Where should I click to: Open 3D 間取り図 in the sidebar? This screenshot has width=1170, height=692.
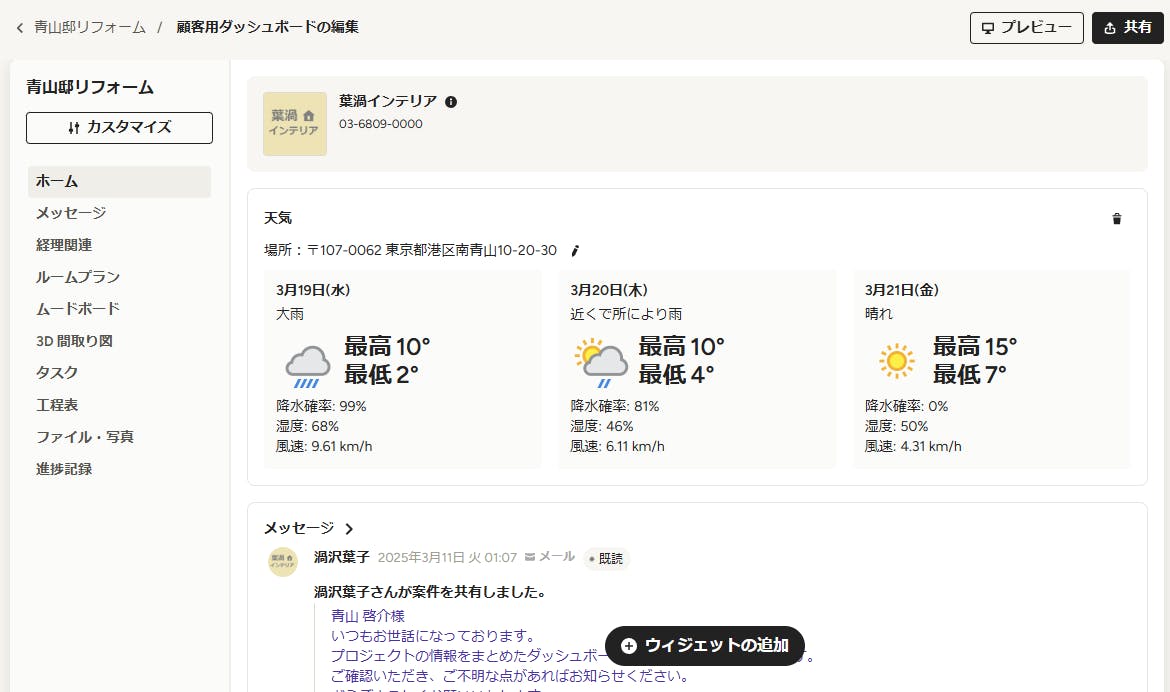tap(74, 340)
